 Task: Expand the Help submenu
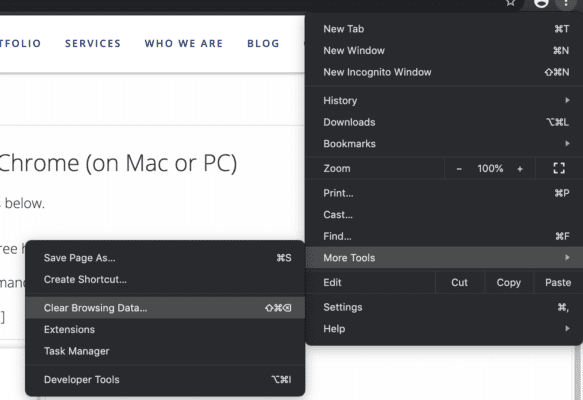[x=444, y=329]
